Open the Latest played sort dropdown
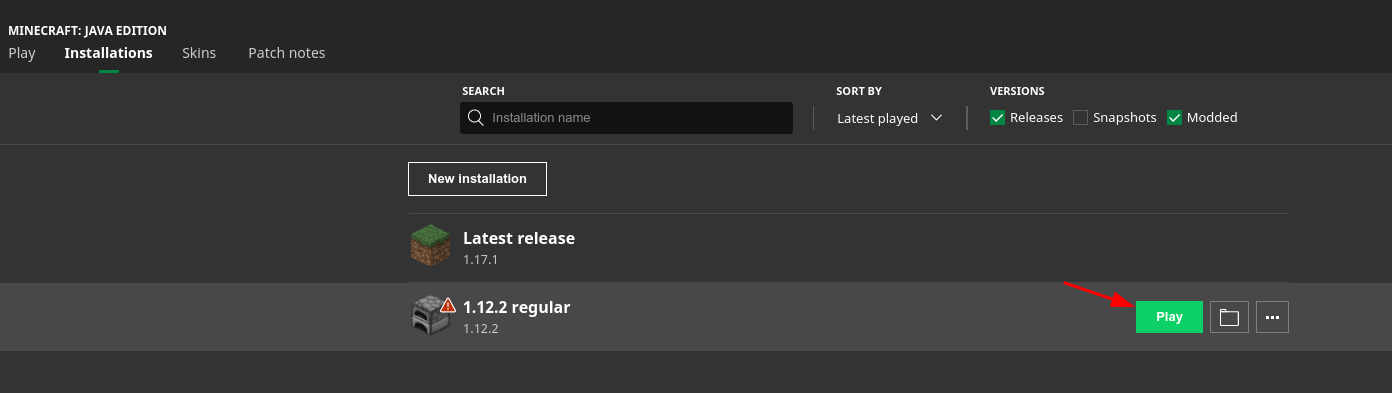 point(889,118)
